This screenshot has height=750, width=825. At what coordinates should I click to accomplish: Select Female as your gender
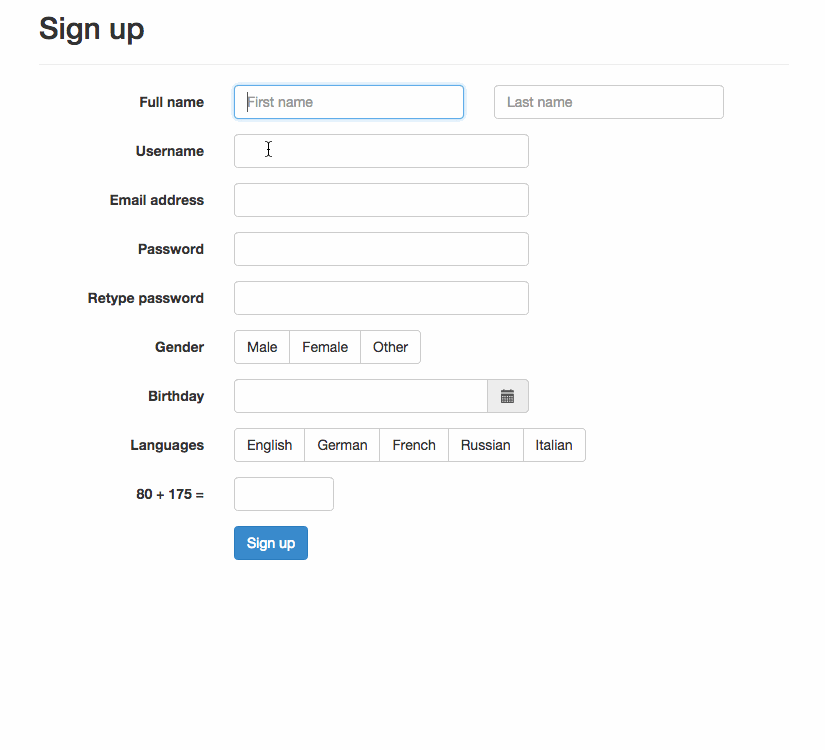[x=324, y=347]
